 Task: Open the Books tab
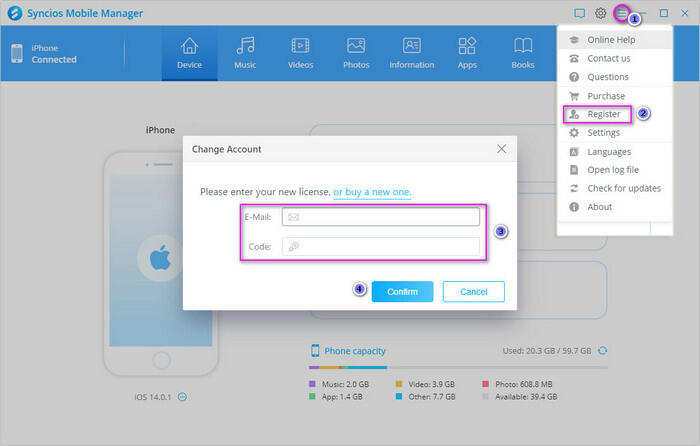point(522,53)
